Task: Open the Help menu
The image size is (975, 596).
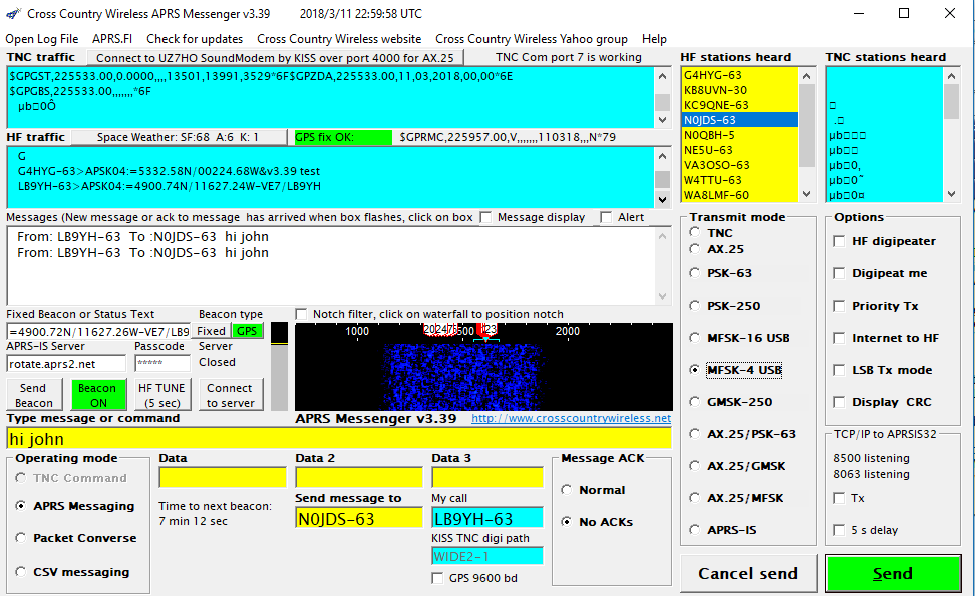Action: pos(654,39)
